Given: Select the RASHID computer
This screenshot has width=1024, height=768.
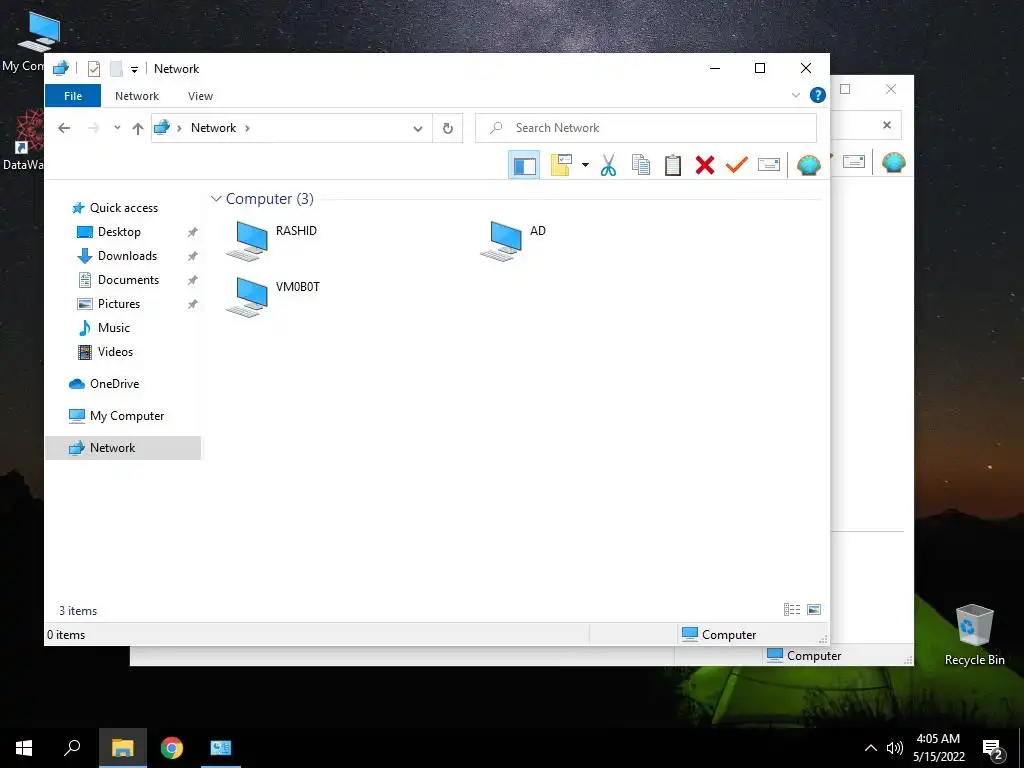Looking at the screenshot, I should 271,240.
